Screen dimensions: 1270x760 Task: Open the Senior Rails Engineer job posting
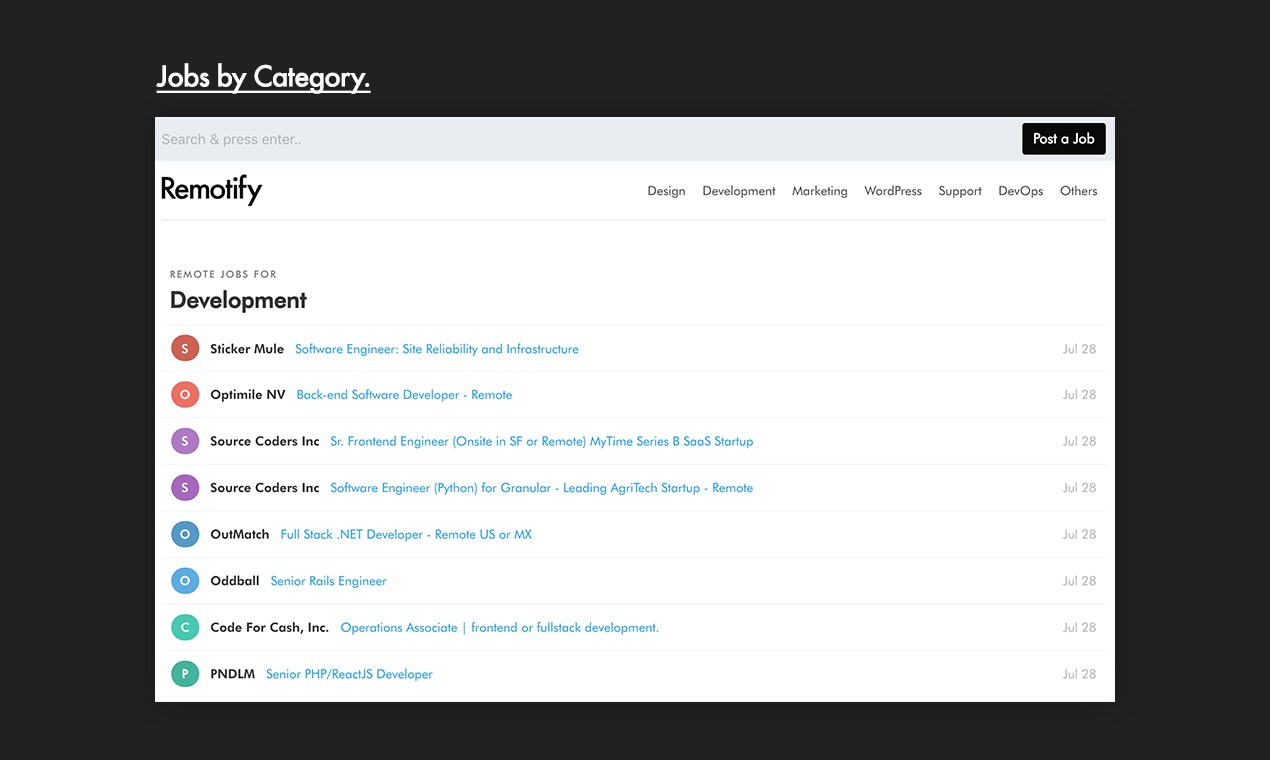pos(328,580)
